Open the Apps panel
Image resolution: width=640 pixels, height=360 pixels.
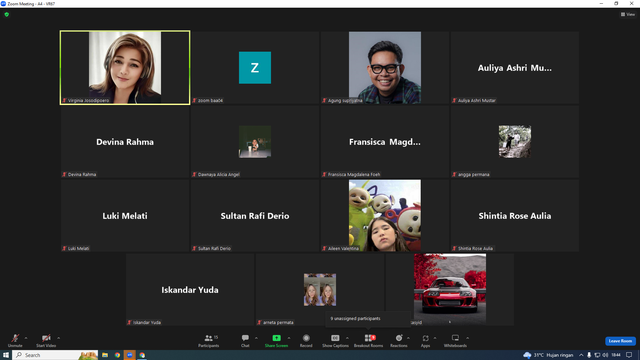[x=425, y=340]
